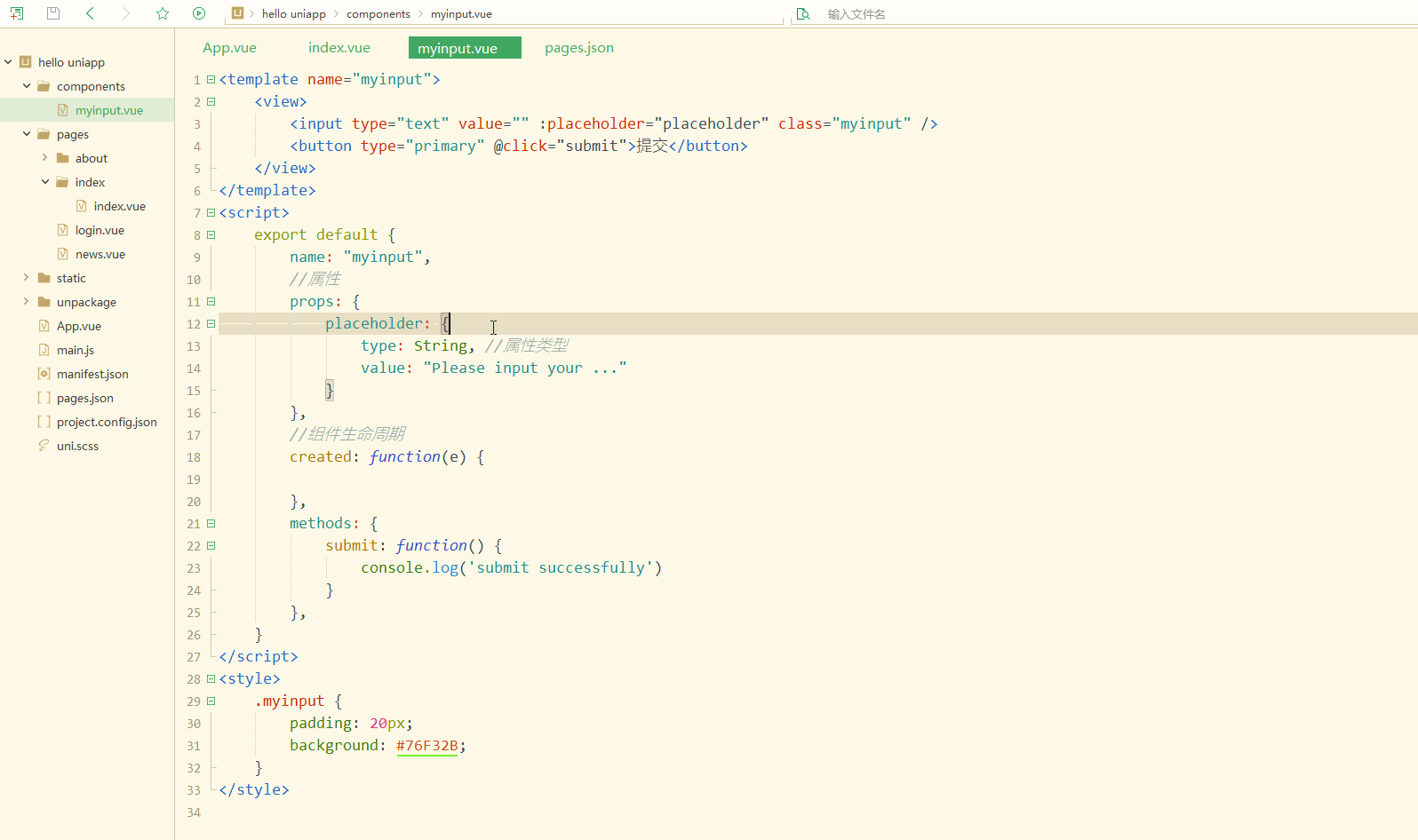This screenshot has height=840, width=1418.
Task: Click the pages.json bracket icon in tree
Action: coord(44,398)
